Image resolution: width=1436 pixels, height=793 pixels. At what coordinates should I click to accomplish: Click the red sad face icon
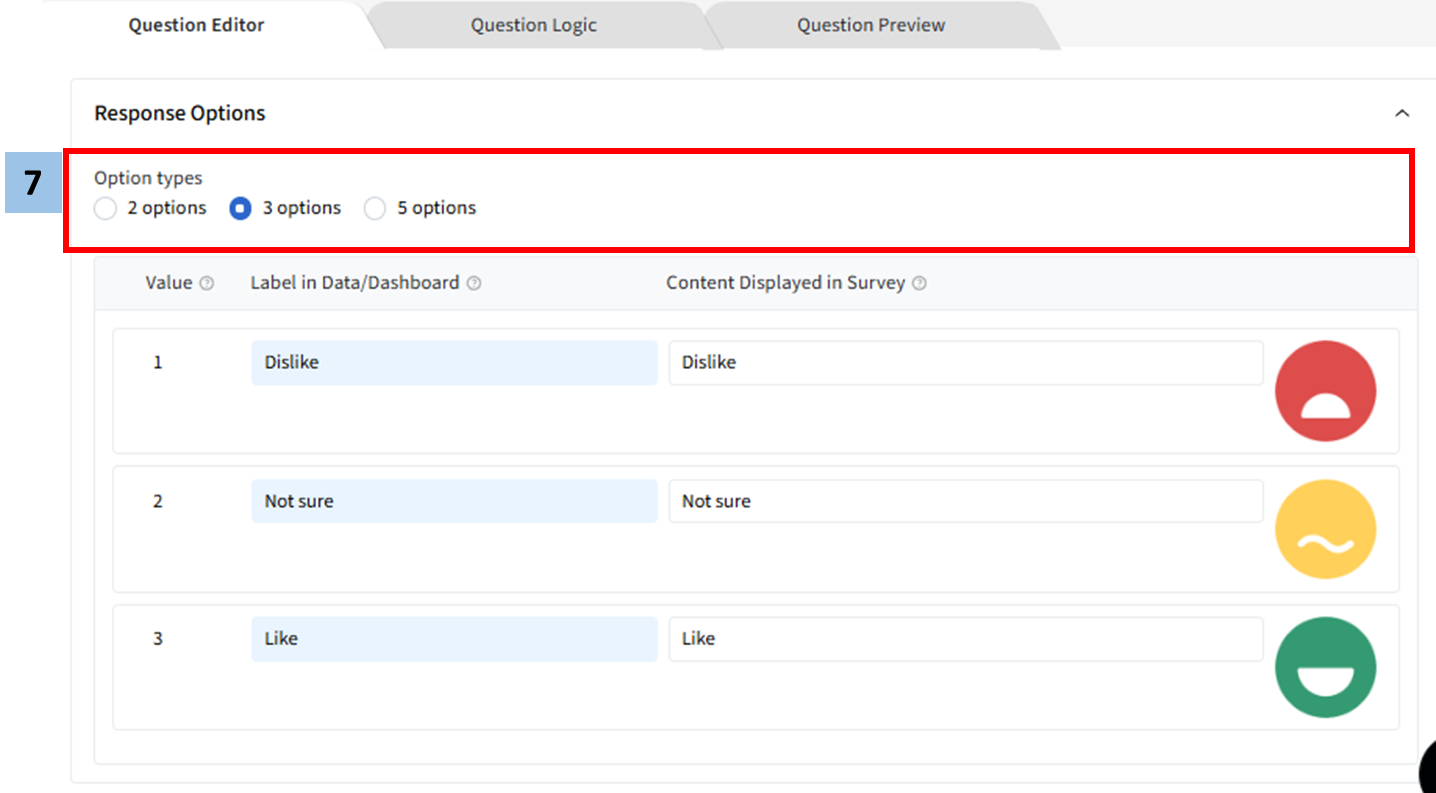click(1325, 391)
